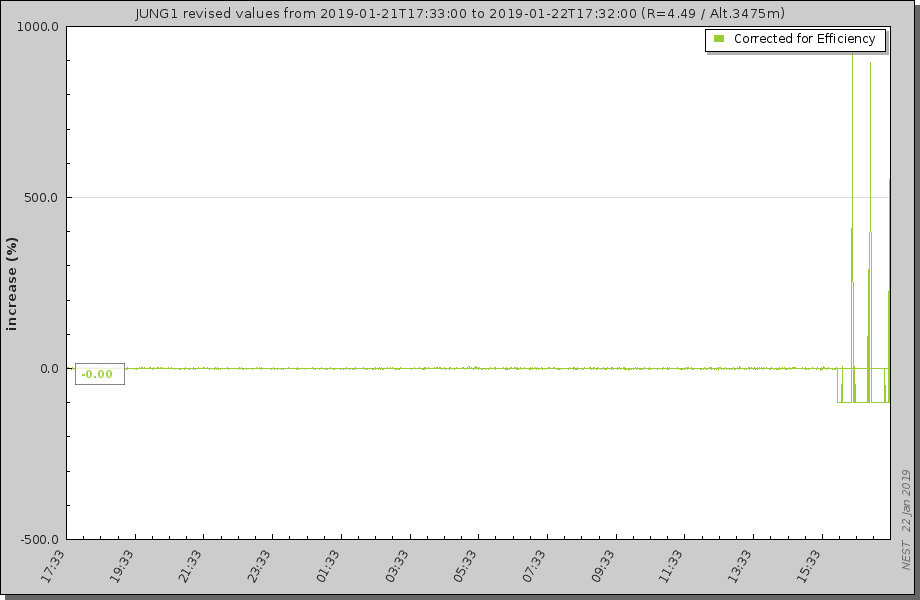
Task: Click x-axis time label 01:33
Action: point(327,565)
